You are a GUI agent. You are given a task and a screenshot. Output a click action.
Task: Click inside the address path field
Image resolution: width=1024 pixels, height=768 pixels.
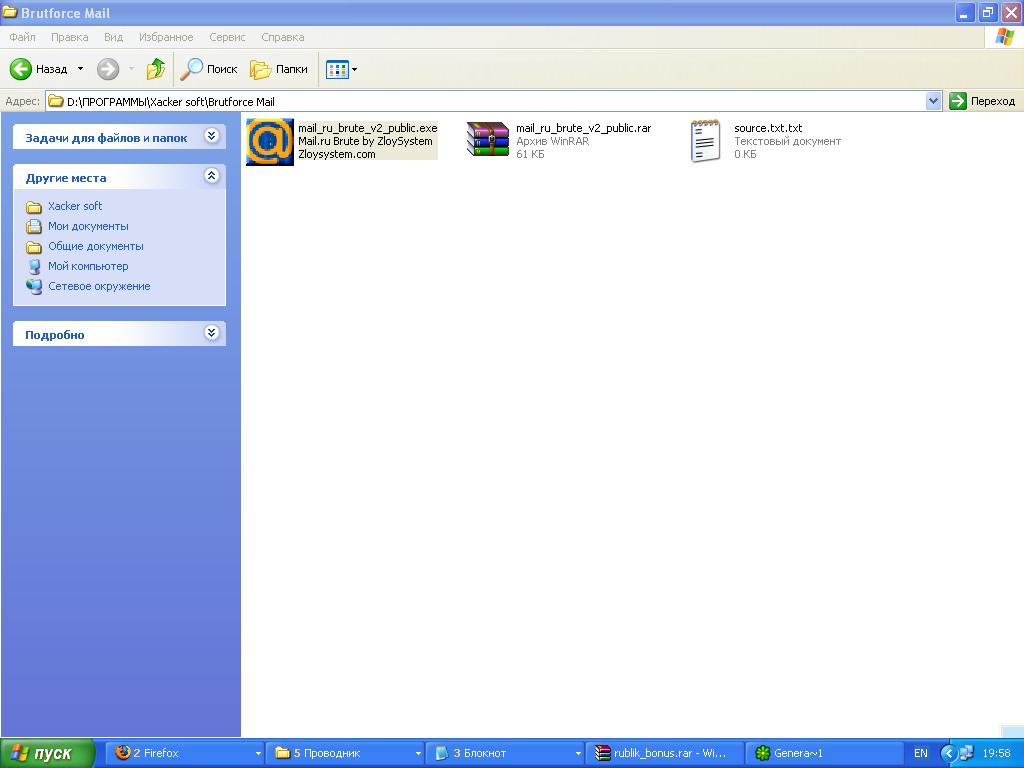coord(500,101)
